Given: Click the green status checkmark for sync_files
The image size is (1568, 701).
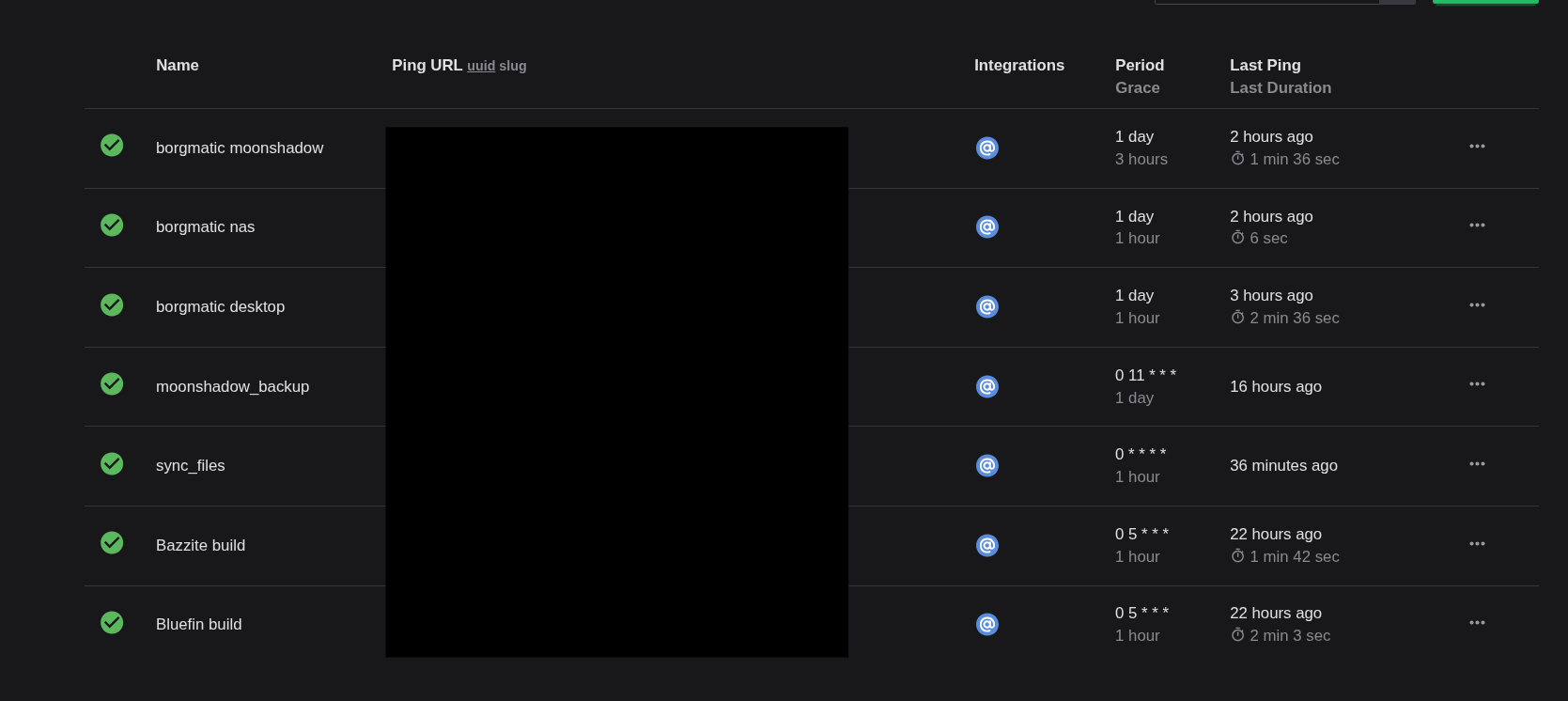Looking at the screenshot, I should [x=112, y=463].
